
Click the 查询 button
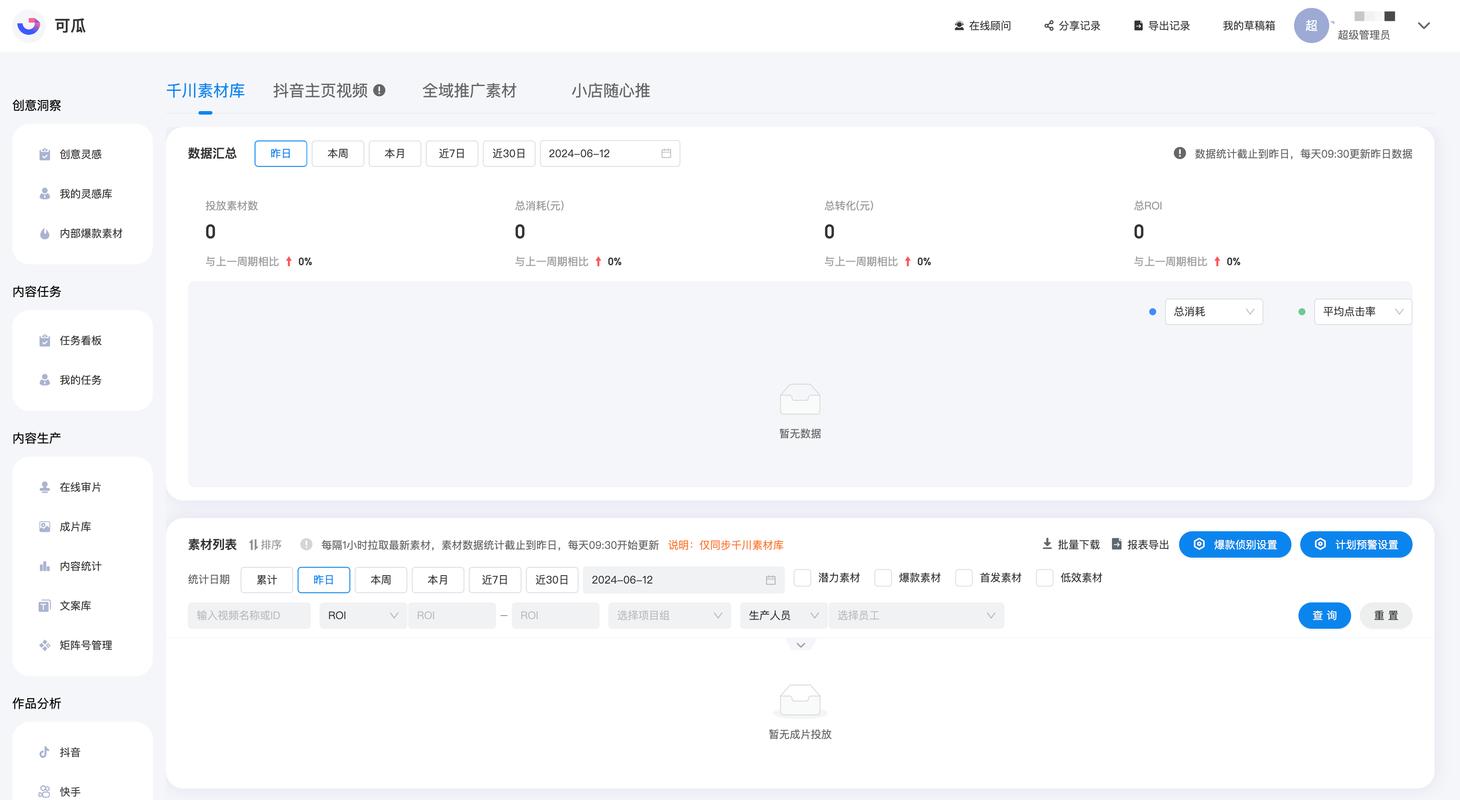pos(1325,616)
